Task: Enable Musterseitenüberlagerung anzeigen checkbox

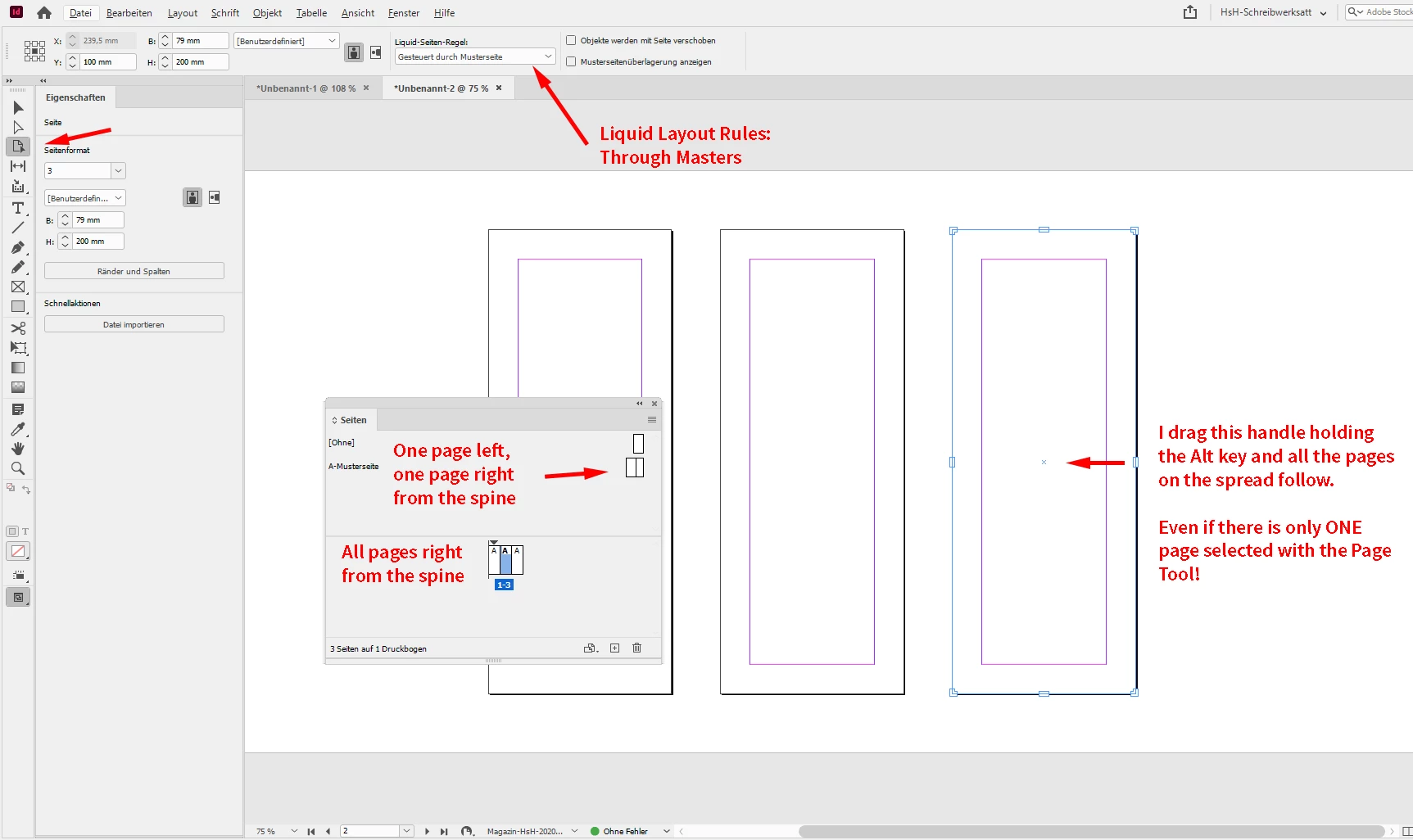Action: (571, 61)
